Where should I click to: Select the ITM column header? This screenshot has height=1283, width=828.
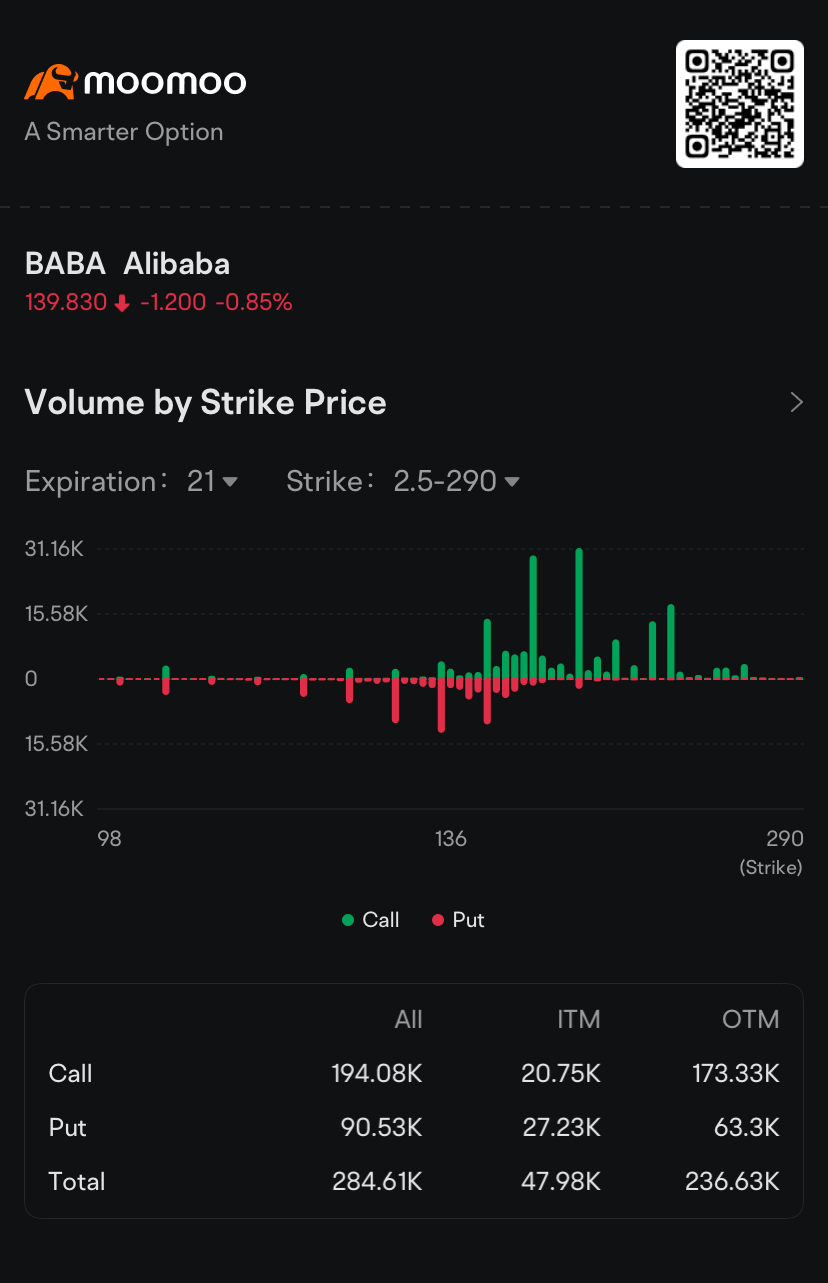[578, 1019]
